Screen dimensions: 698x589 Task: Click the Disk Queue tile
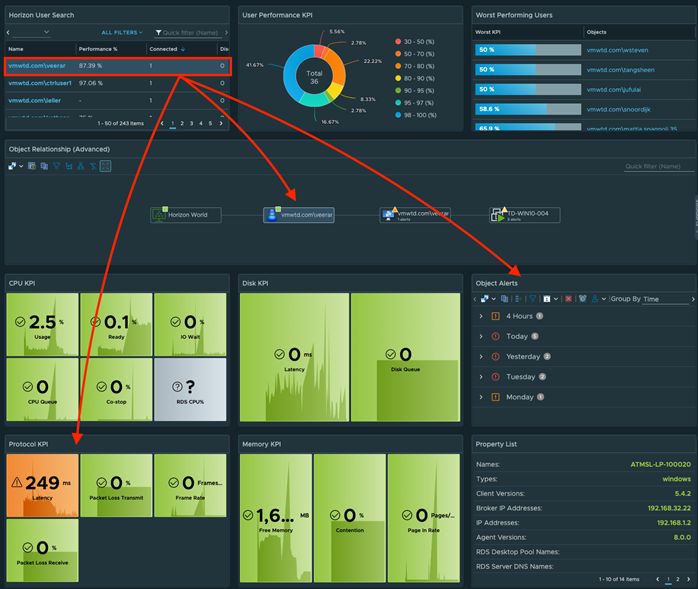coord(406,357)
